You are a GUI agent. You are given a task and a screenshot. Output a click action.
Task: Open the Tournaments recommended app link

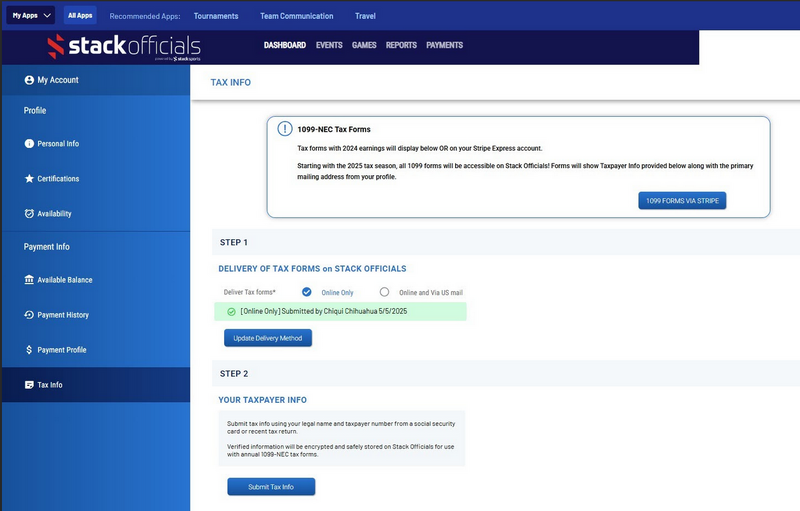[216, 16]
